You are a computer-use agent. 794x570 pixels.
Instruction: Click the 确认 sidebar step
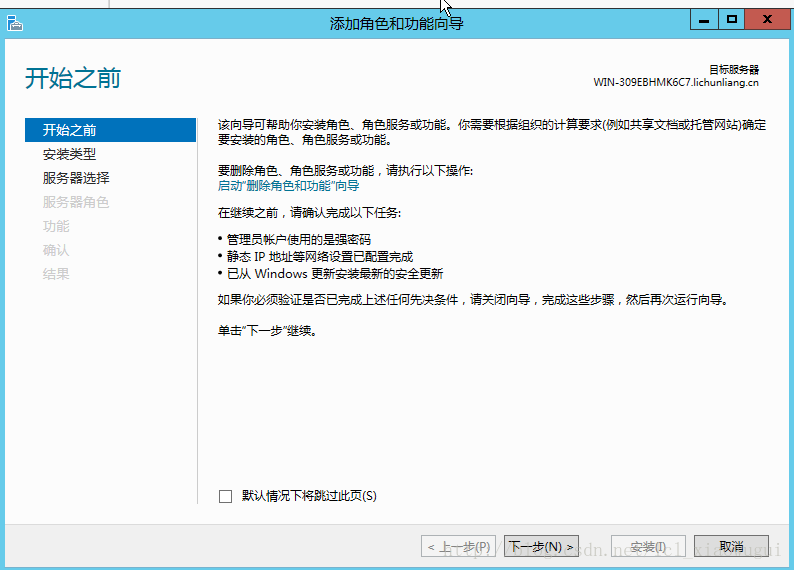(56, 250)
